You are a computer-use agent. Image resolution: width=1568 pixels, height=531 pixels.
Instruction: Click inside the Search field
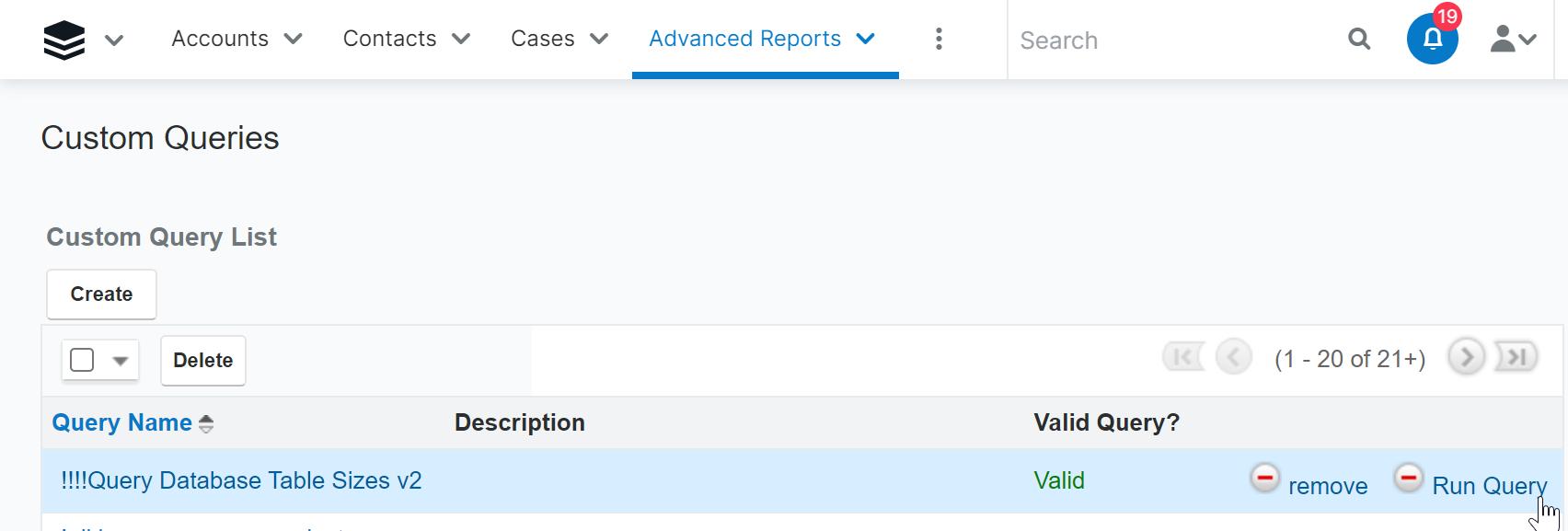[1150, 40]
